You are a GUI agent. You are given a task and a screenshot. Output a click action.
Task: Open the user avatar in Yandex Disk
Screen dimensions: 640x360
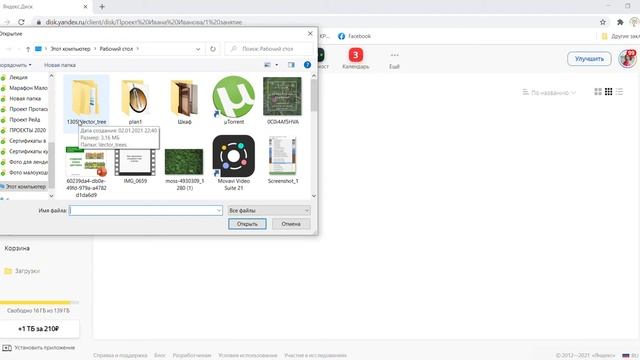click(x=627, y=59)
